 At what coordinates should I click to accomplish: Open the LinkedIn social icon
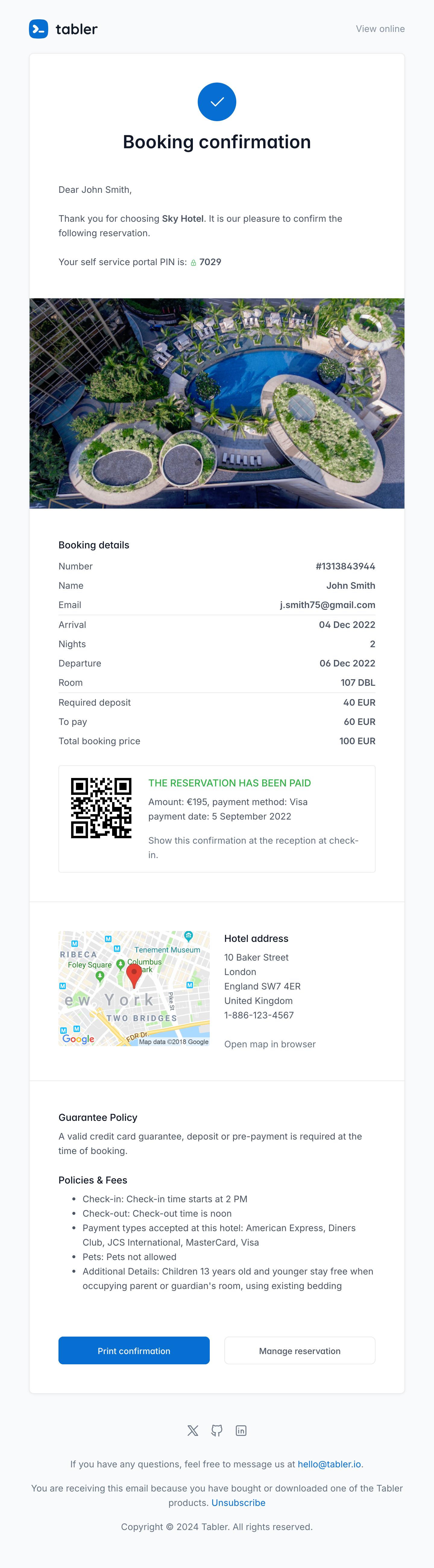(241, 1430)
